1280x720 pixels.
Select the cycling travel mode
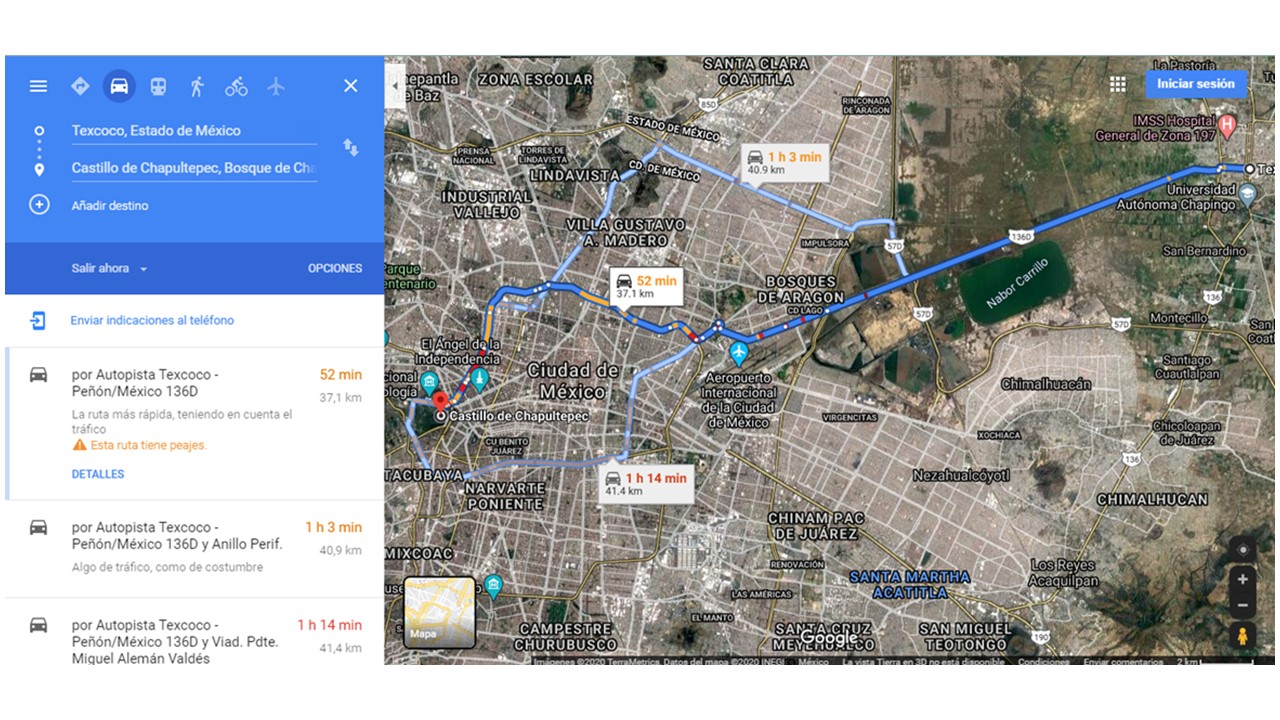click(x=236, y=86)
